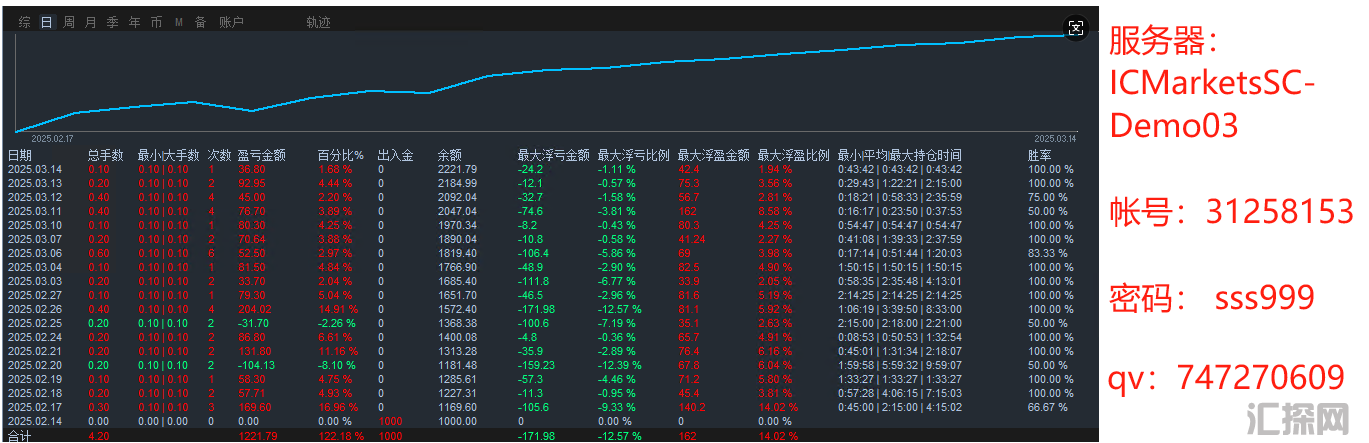This screenshot has width=1369, height=443.
Task: Switch to 月 monthly view
Action: click(91, 22)
